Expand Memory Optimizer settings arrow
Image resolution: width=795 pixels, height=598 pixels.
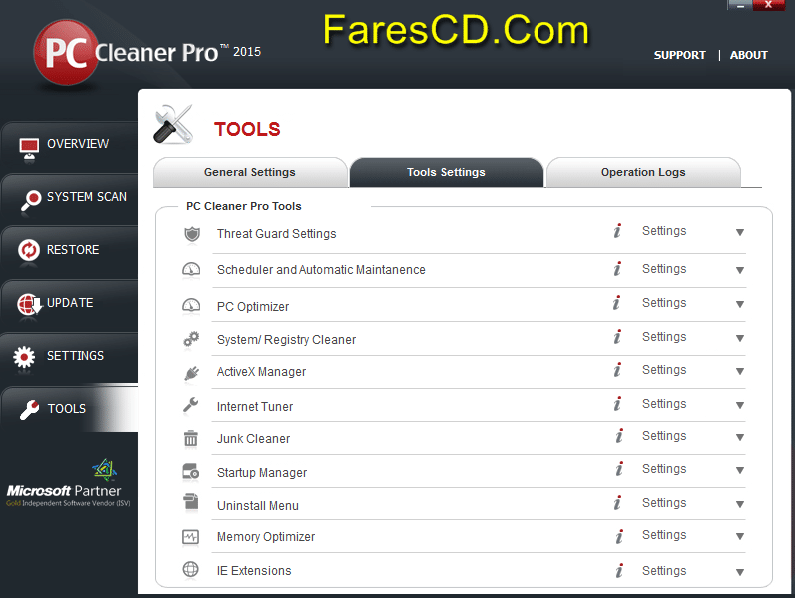[740, 536]
